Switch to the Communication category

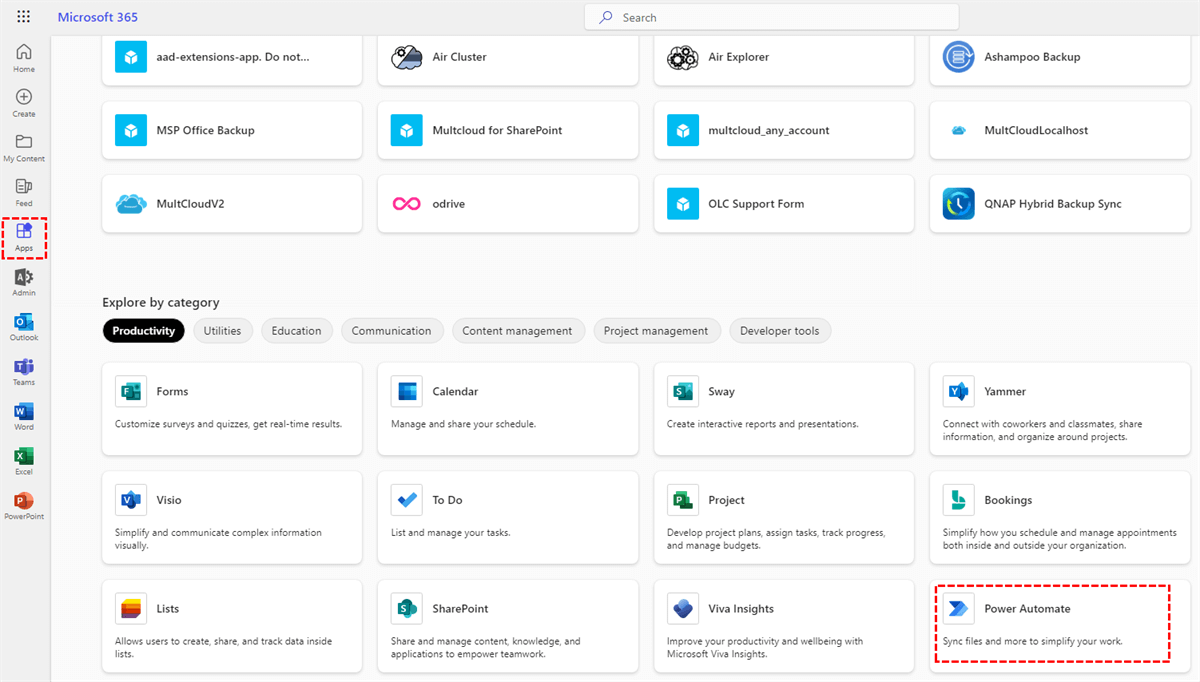click(x=392, y=331)
